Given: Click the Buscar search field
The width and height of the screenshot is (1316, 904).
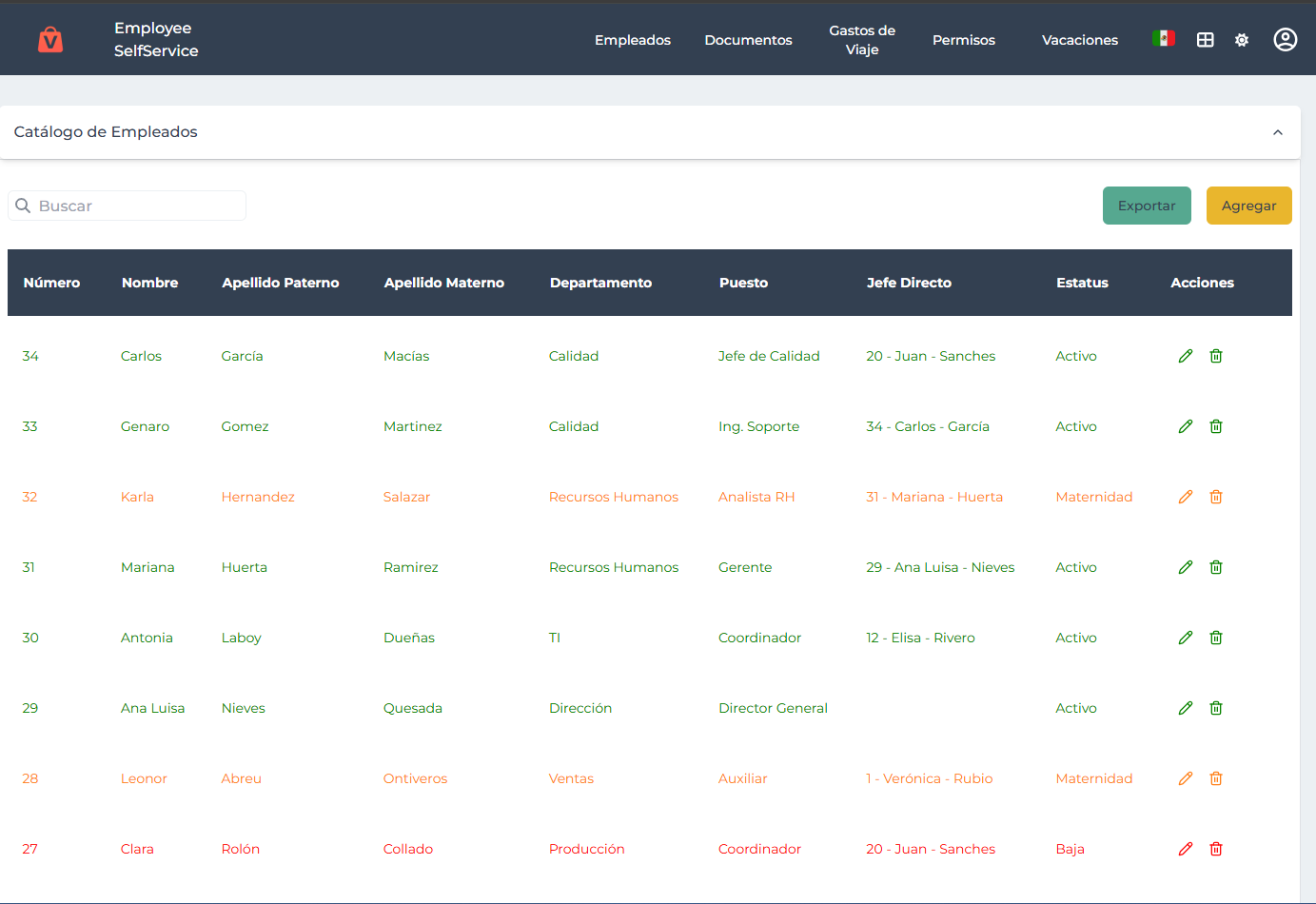Looking at the screenshot, I should click(x=128, y=206).
